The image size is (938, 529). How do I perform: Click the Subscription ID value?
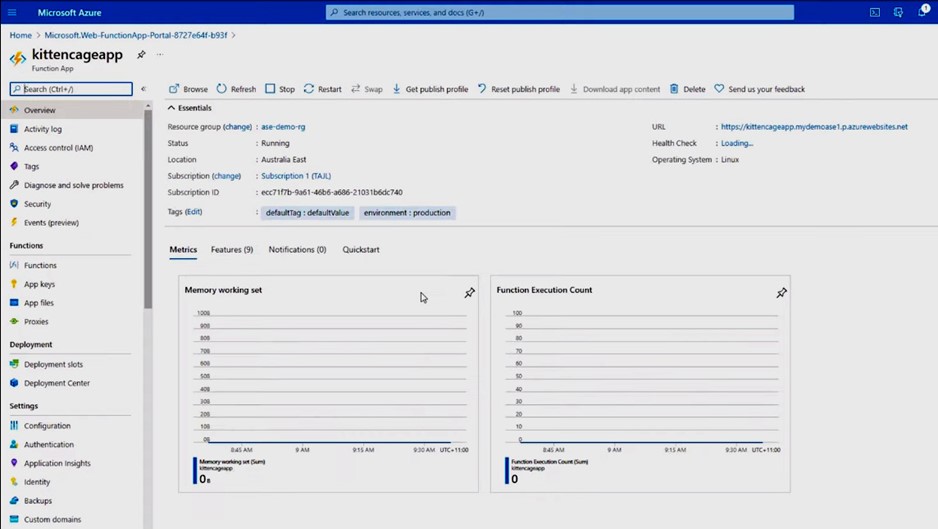[x=332, y=193]
